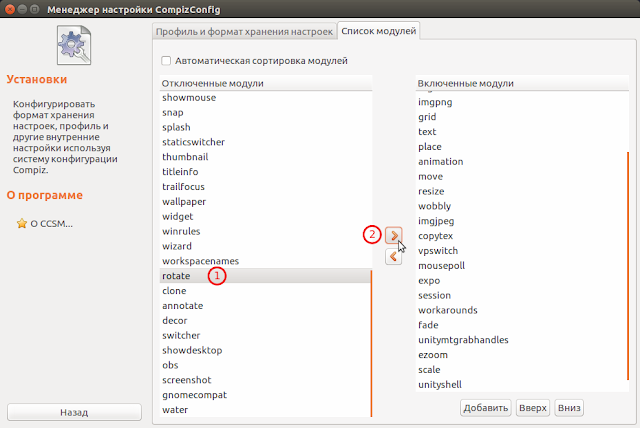Open the О CCSM... about link

[51, 224]
